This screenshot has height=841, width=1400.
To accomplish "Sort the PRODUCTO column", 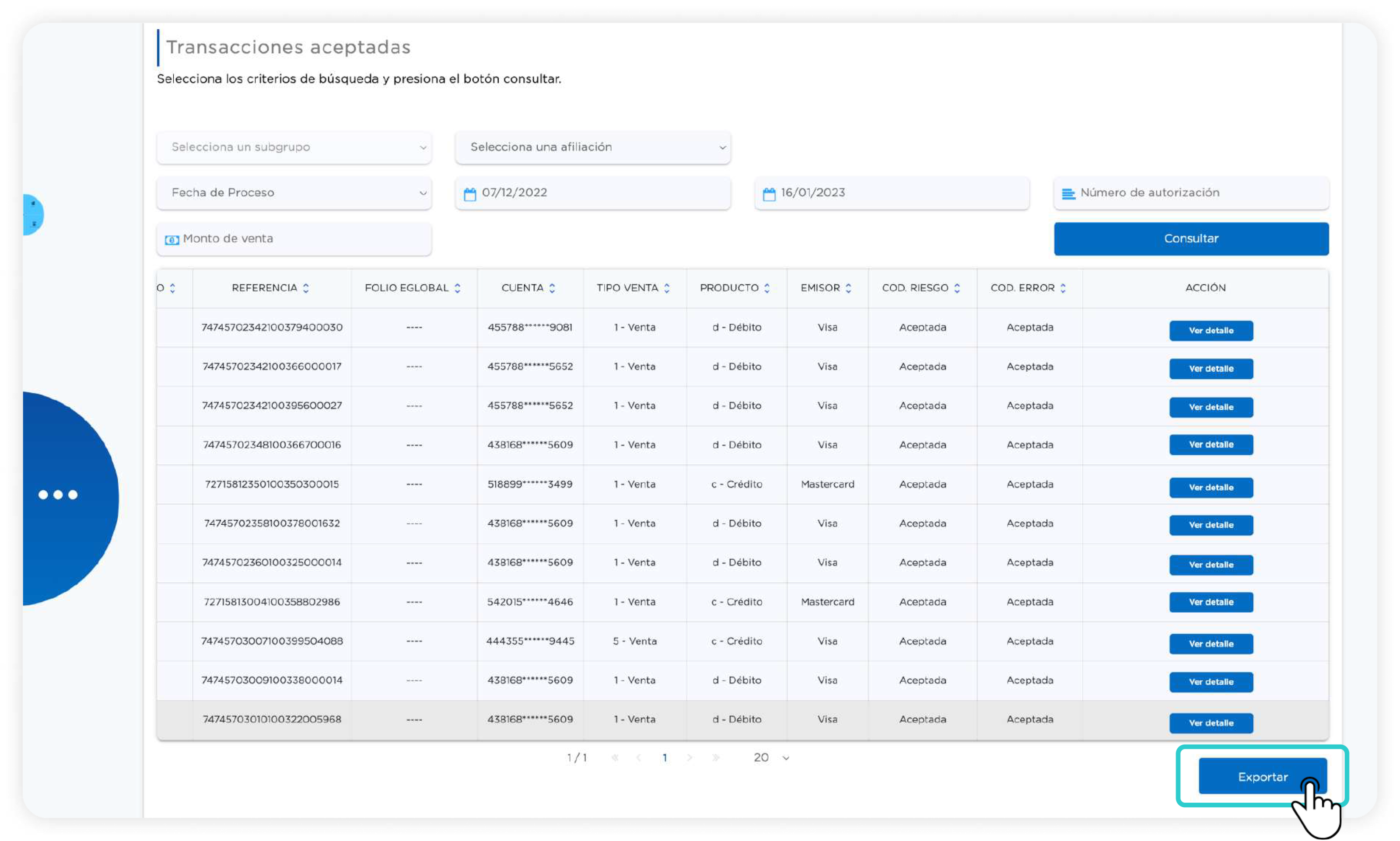I will (x=767, y=288).
